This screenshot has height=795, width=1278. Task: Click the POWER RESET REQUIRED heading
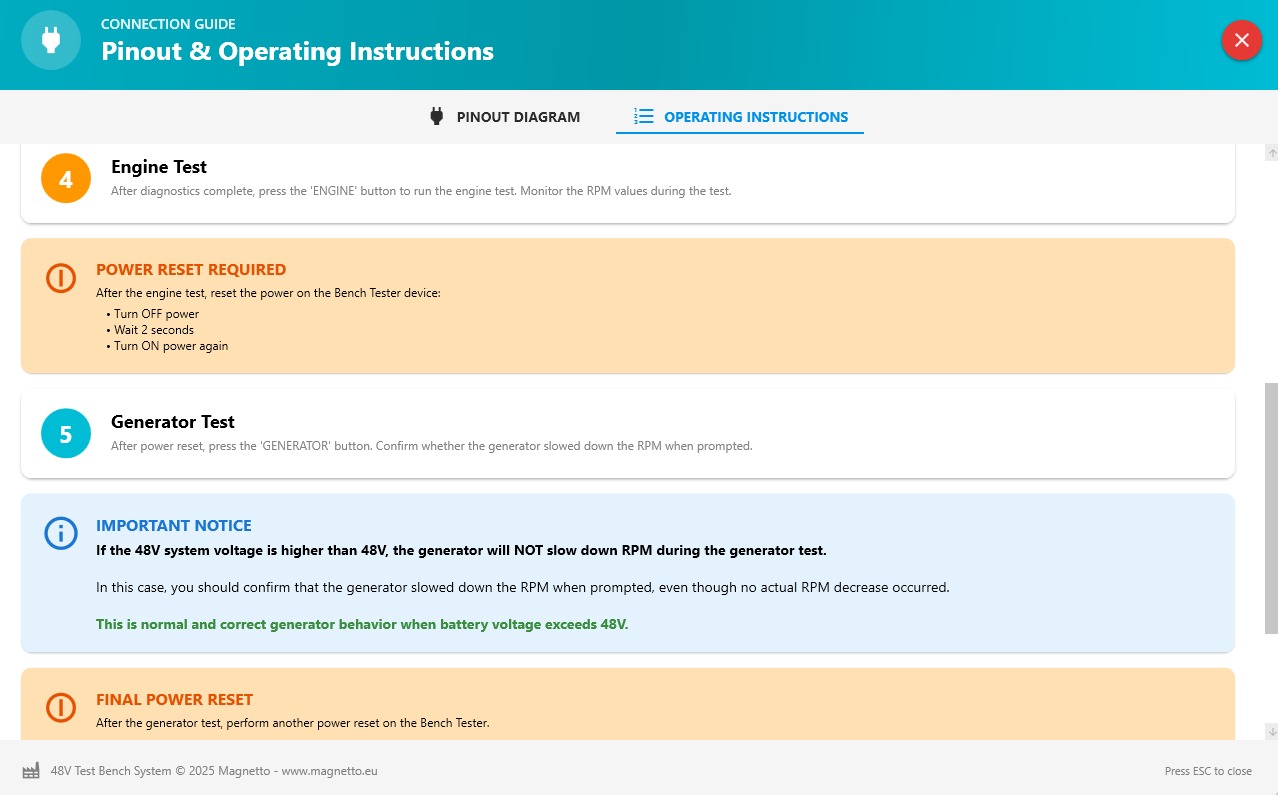[191, 270]
